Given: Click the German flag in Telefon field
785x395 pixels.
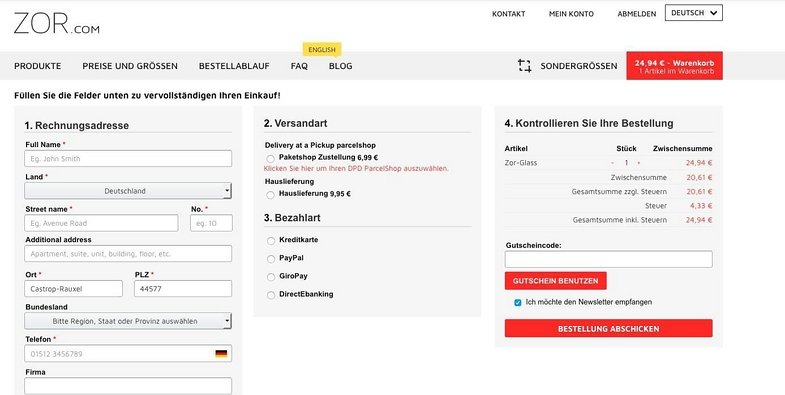Looking at the screenshot, I should click(221, 354).
